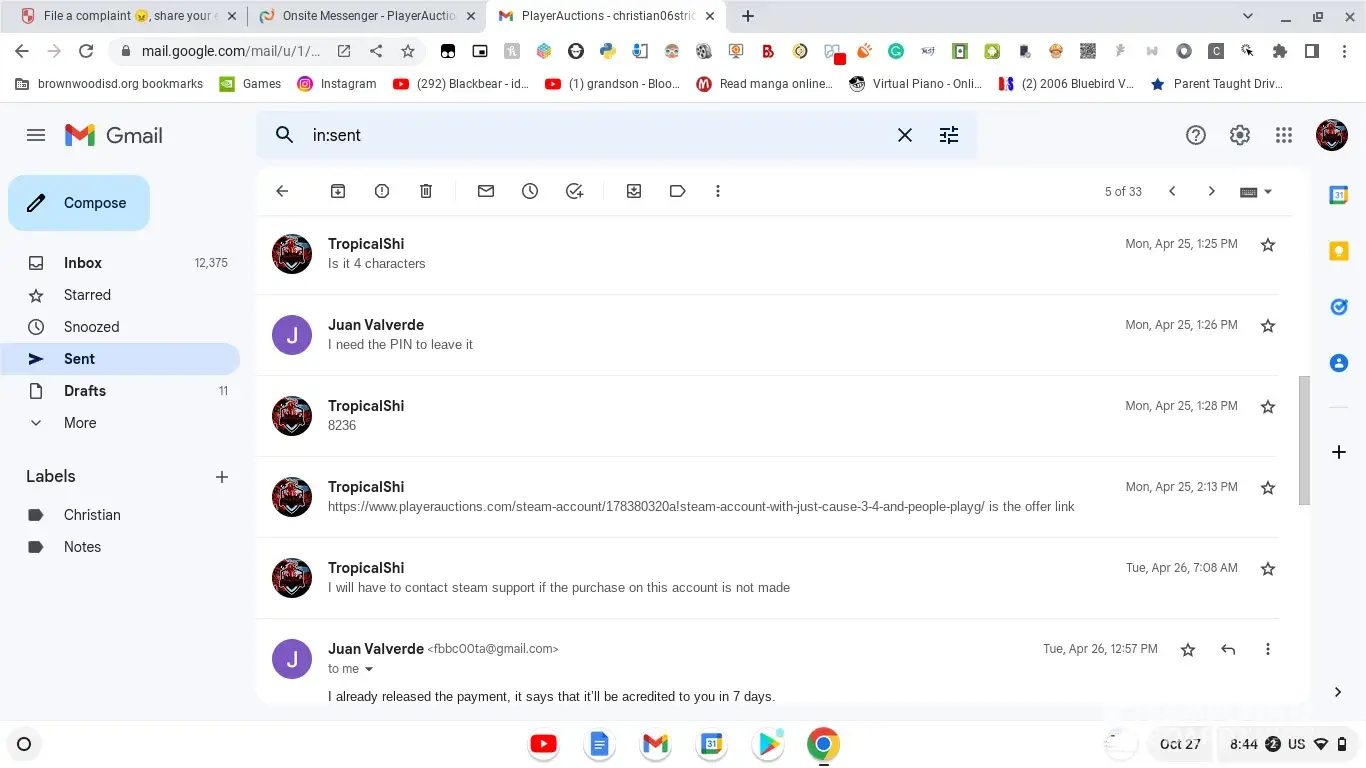Open the input tools keyboard dropdown
Viewport: 1366px width, 768px height.
[x=1256, y=191]
